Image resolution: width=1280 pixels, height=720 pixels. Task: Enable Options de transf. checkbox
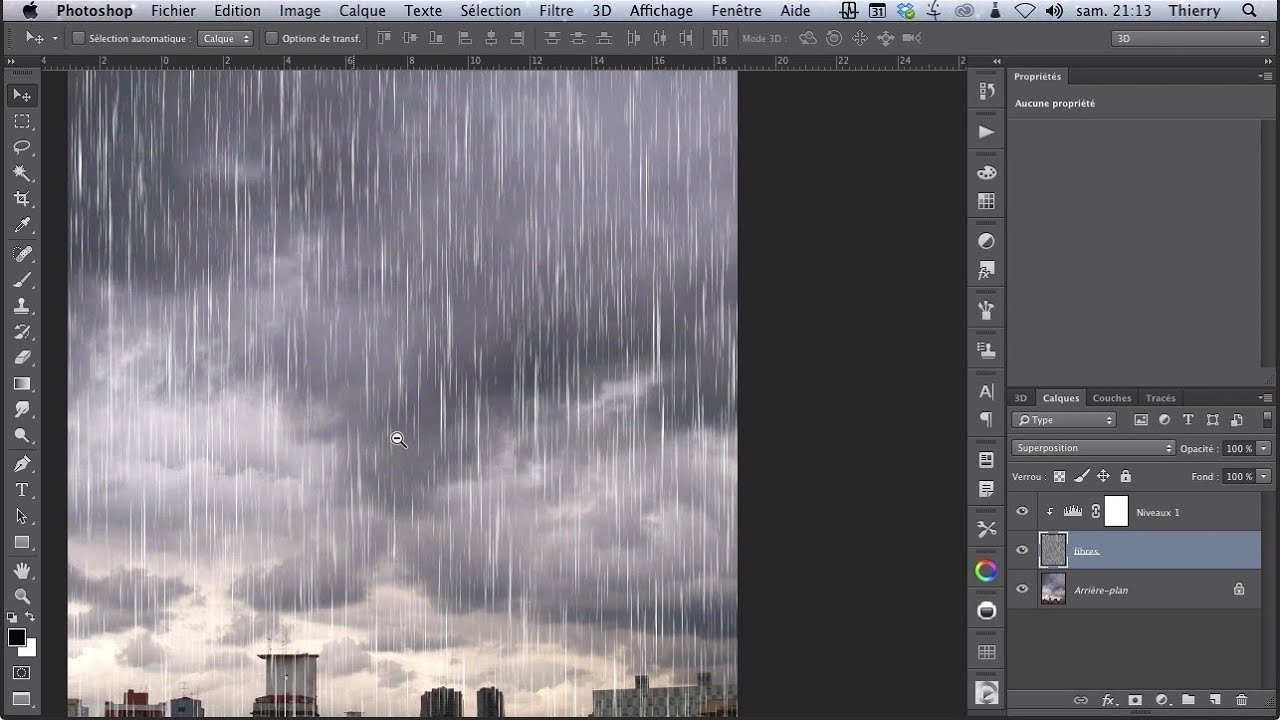point(272,38)
